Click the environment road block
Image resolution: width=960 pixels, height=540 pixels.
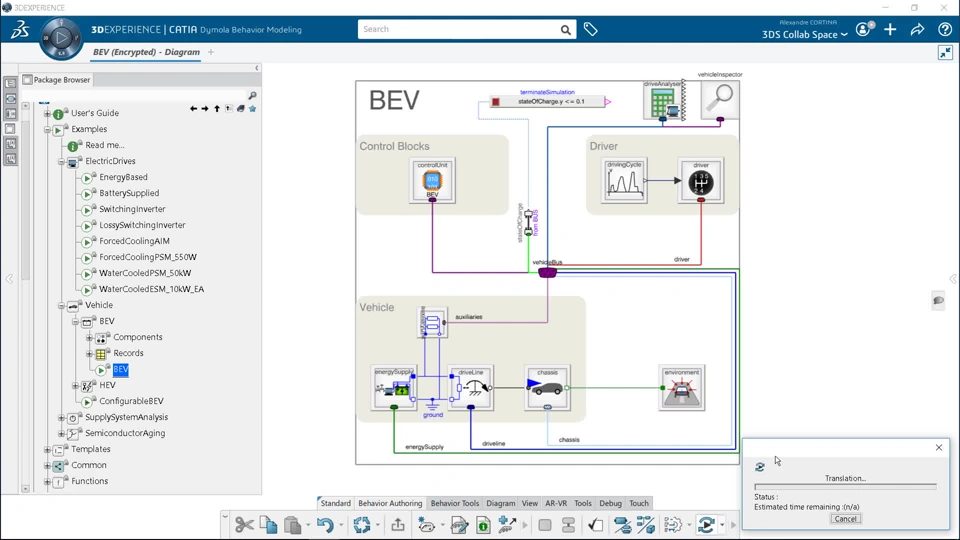[681, 388]
